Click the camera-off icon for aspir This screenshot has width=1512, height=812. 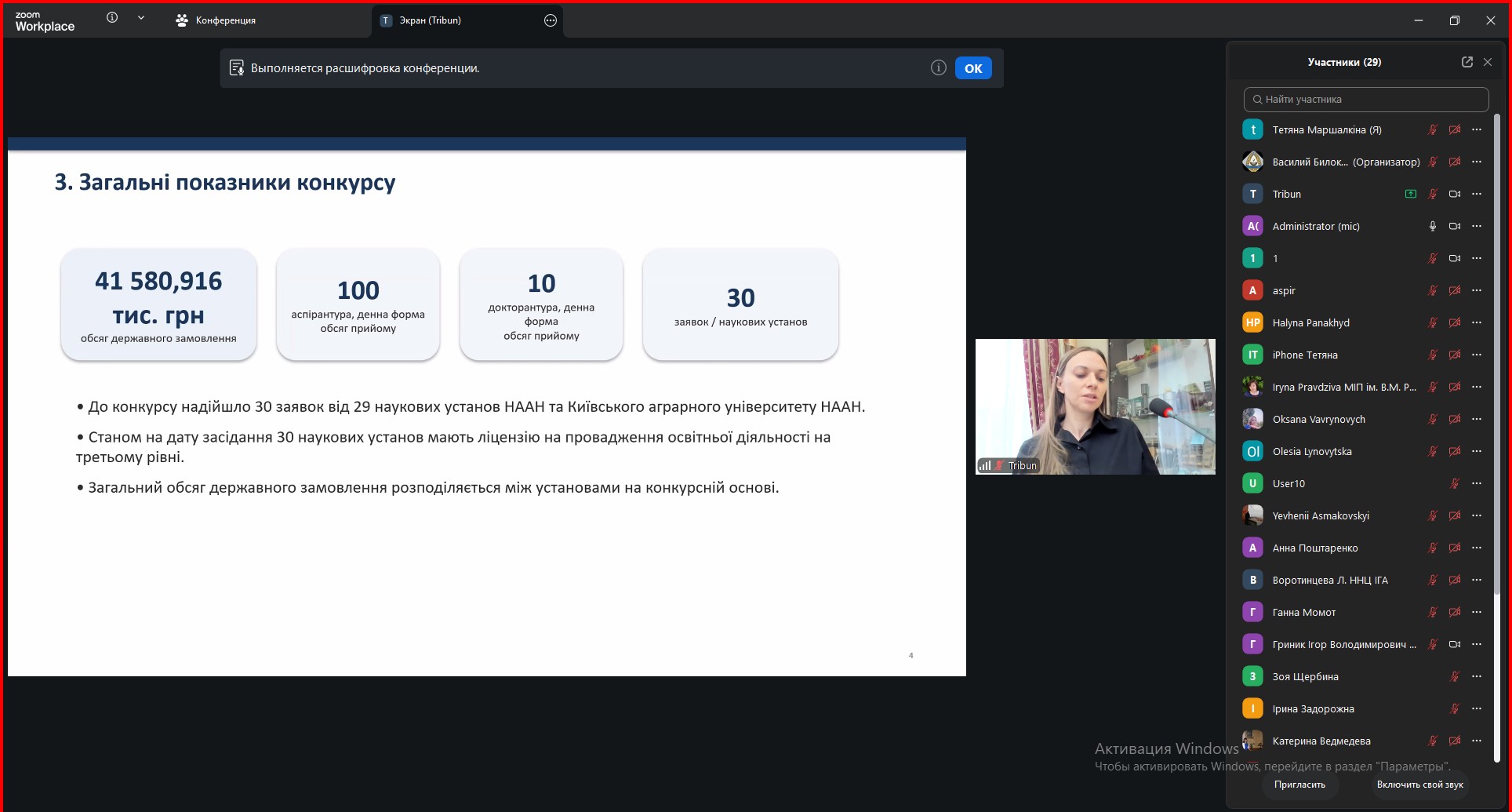pyautogui.click(x=1455, y=290)
